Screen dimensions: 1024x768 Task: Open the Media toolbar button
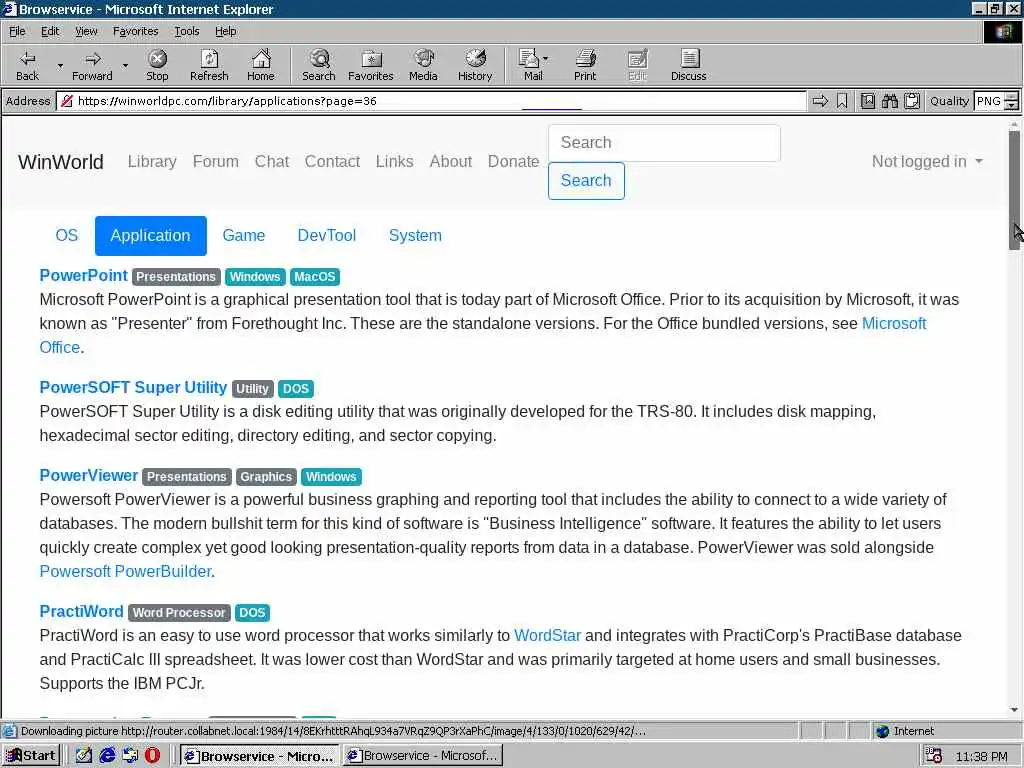pos(423,65)
